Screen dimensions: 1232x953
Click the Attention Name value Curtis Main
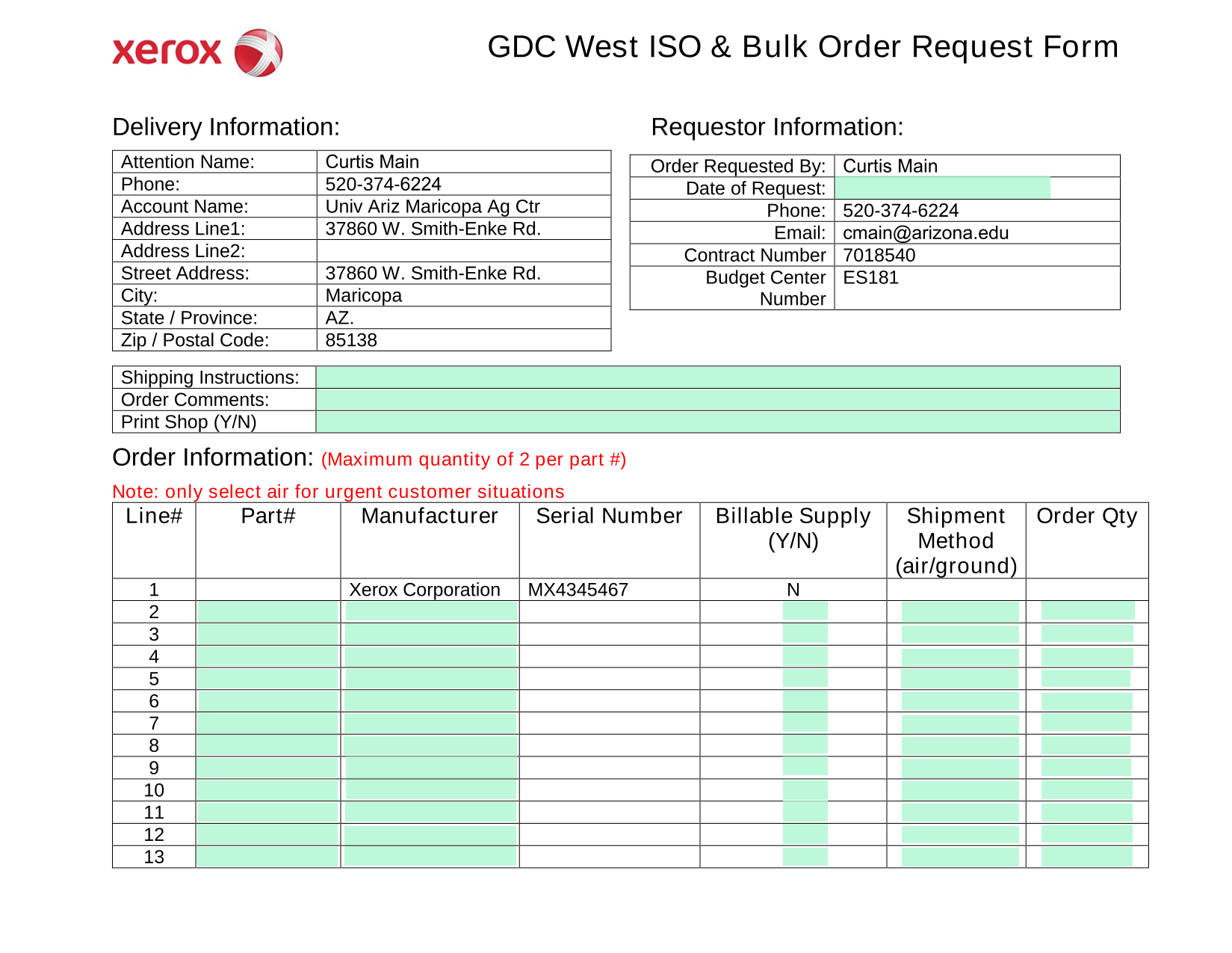click(372, 161)
